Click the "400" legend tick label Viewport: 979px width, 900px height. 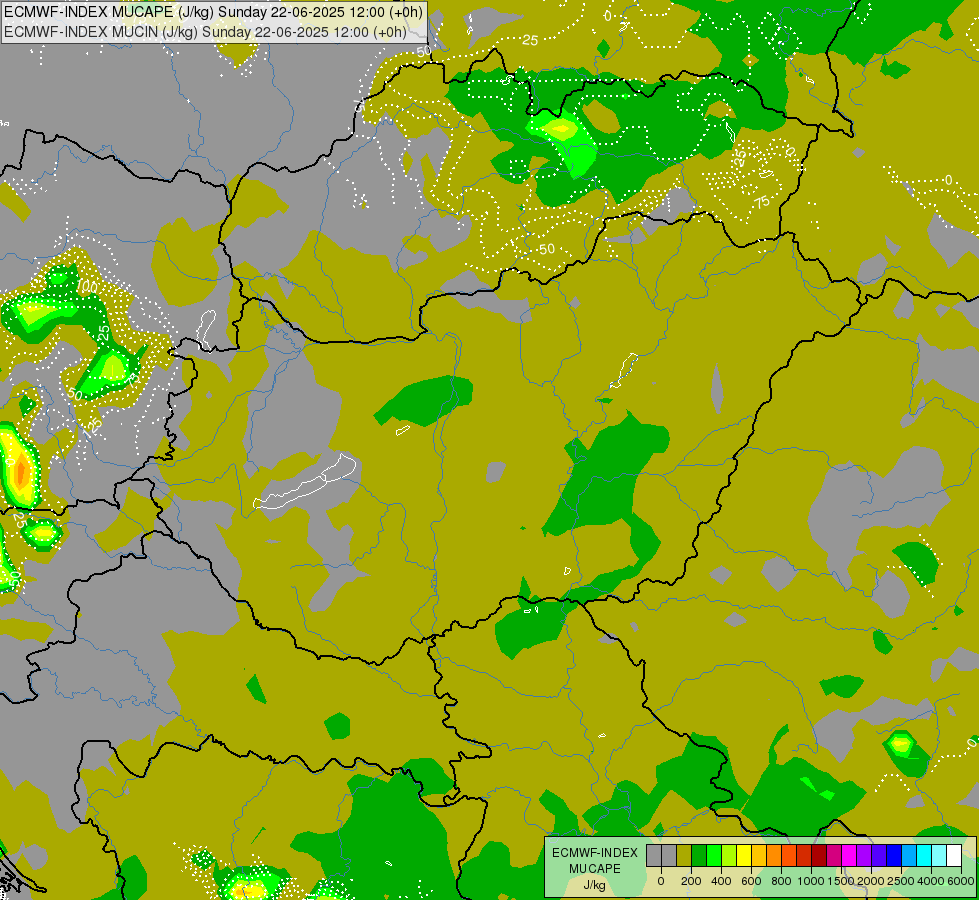click(721, 881)
